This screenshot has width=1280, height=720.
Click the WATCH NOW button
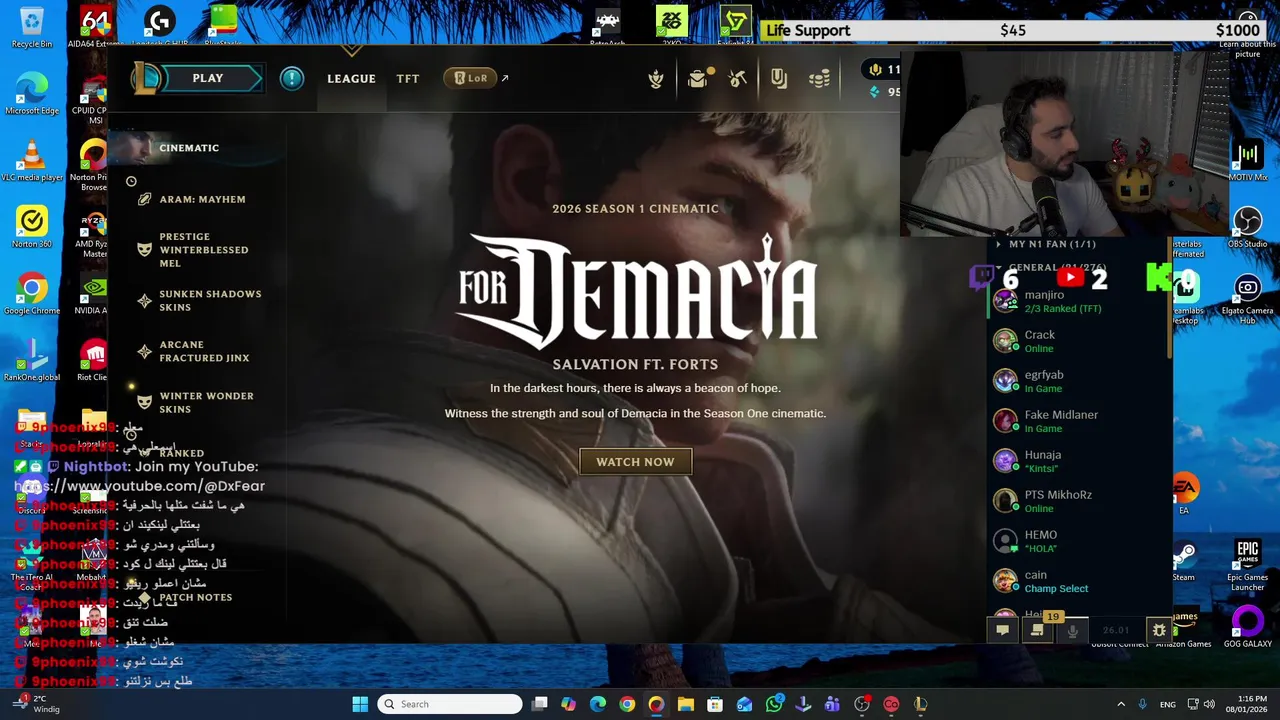tap(636, 462)
